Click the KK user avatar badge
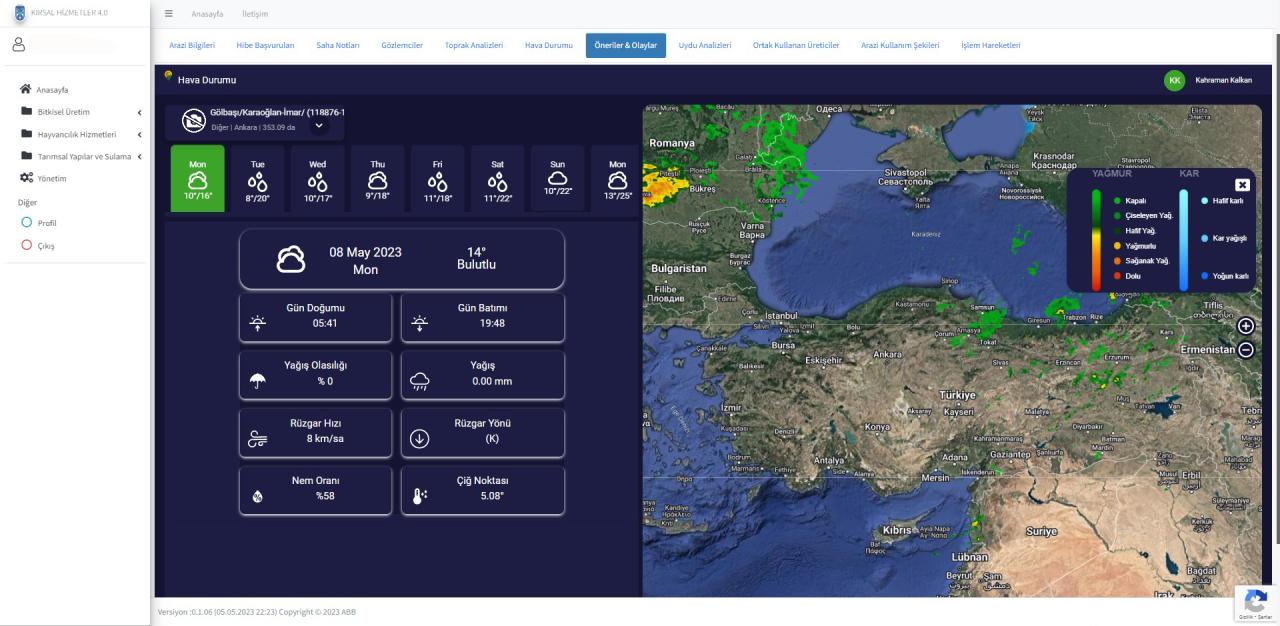The image size is (1280, 626). [x=1174, y=80]
